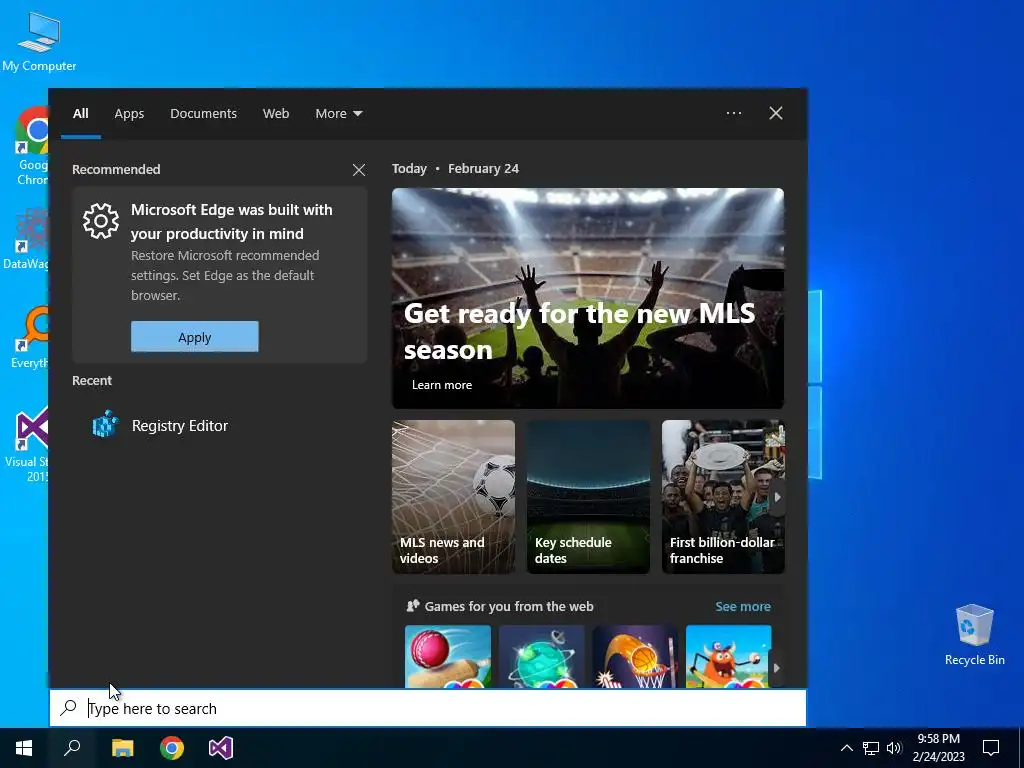Open File Explorer from taskbar
This screenshot has height=768, width=1024.
pyautogui.click(x=122, y=748)
